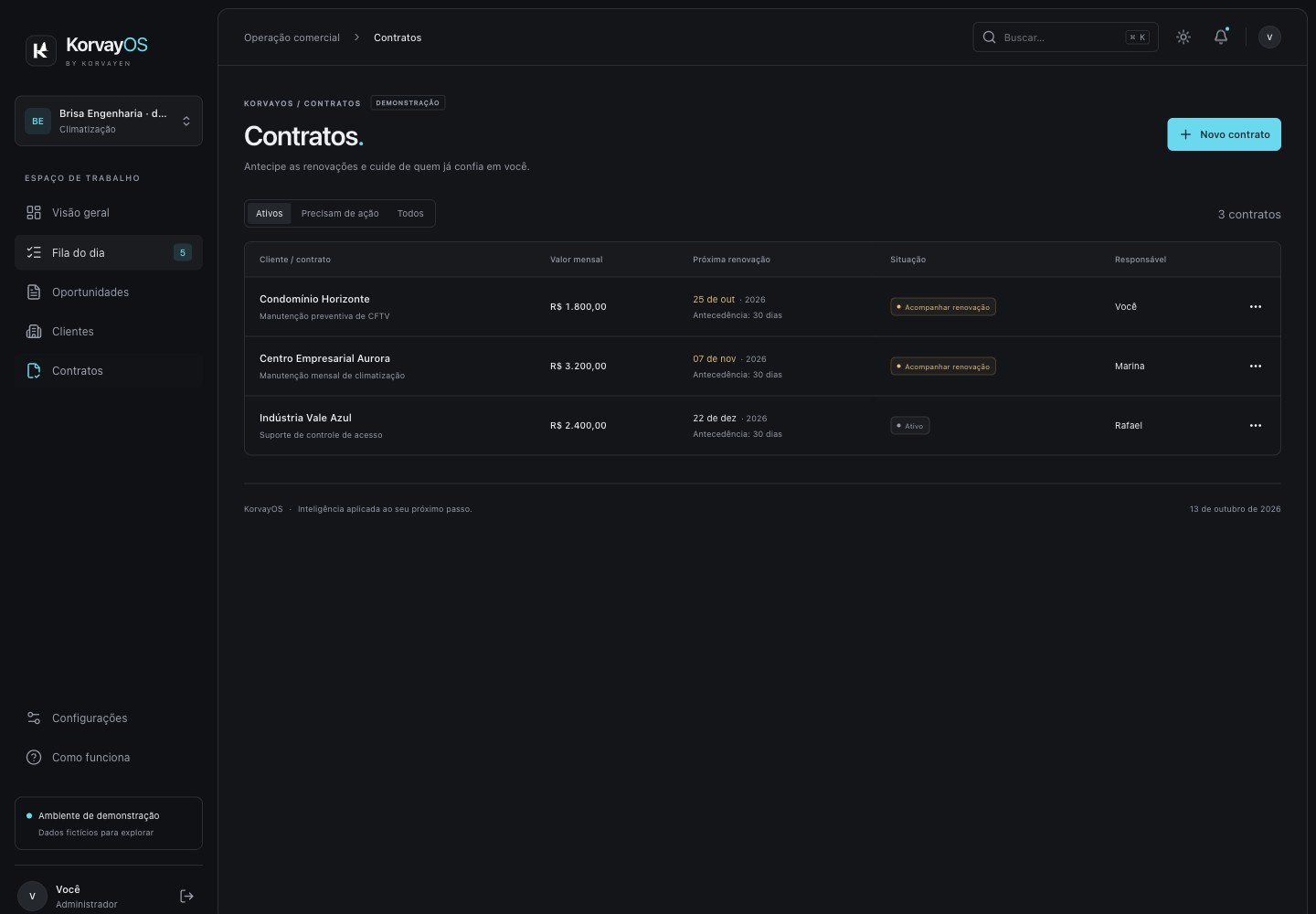Click the Como funciona help icon
The width and height of the screenshot is (1316, 914).
click(34, 757)
